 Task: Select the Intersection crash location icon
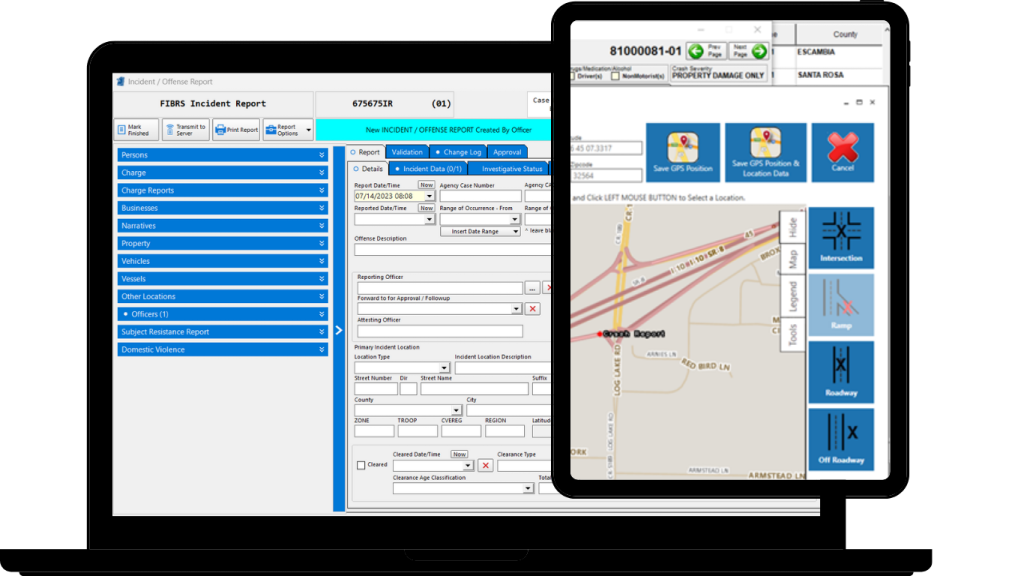841,236
